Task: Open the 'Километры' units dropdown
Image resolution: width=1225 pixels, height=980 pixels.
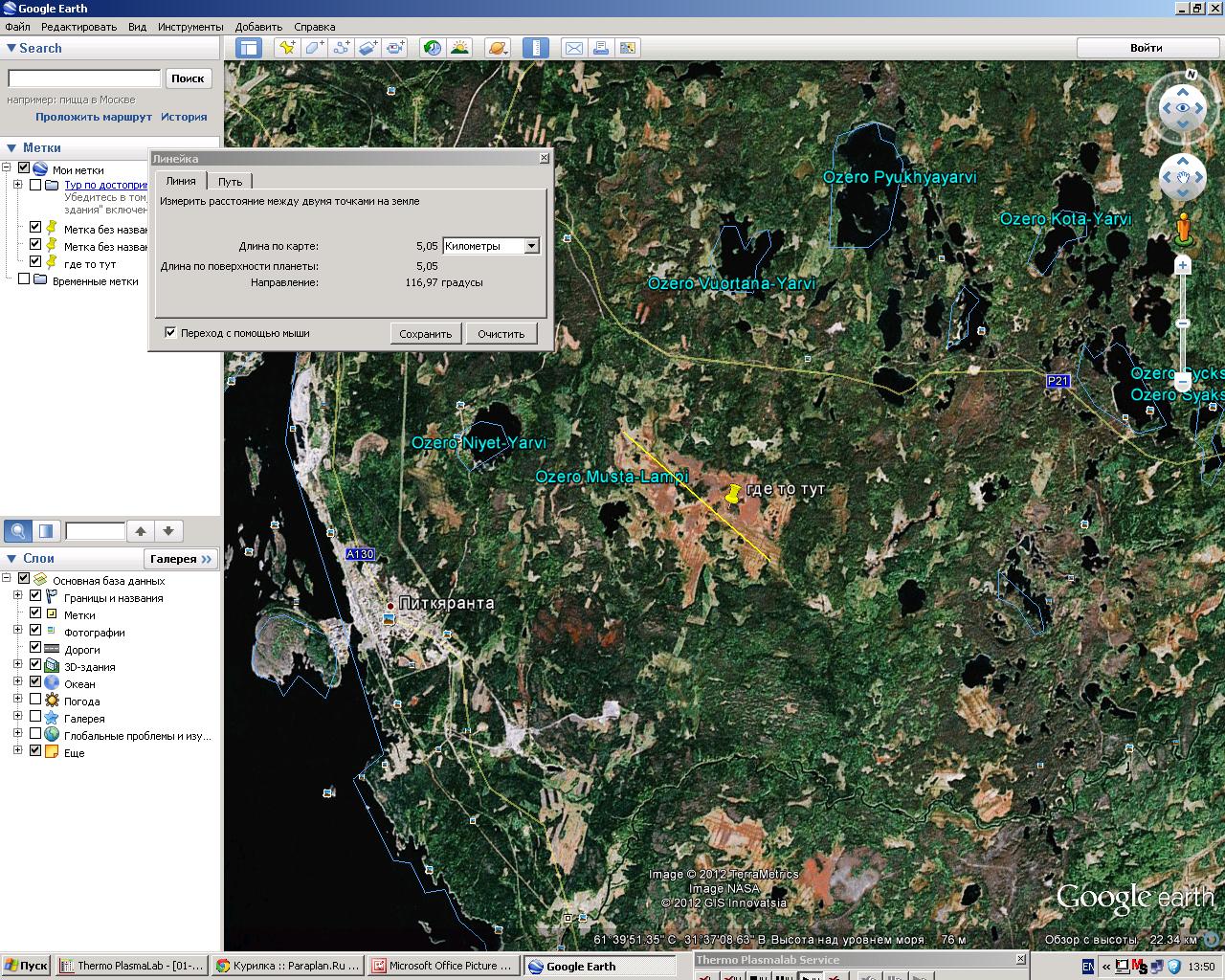Action: 532,246
